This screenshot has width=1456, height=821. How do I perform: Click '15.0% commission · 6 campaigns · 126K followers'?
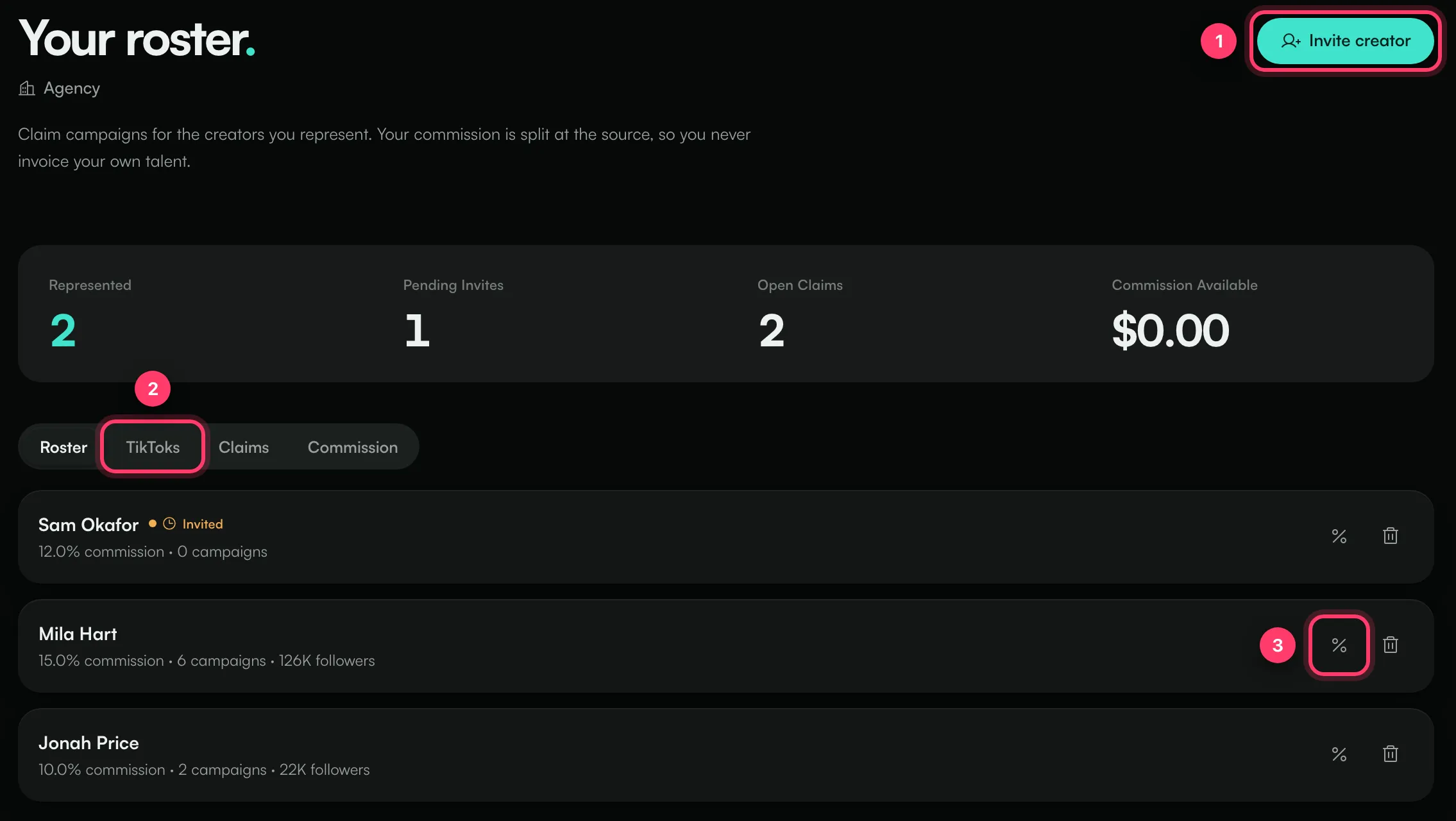[207, 661]
